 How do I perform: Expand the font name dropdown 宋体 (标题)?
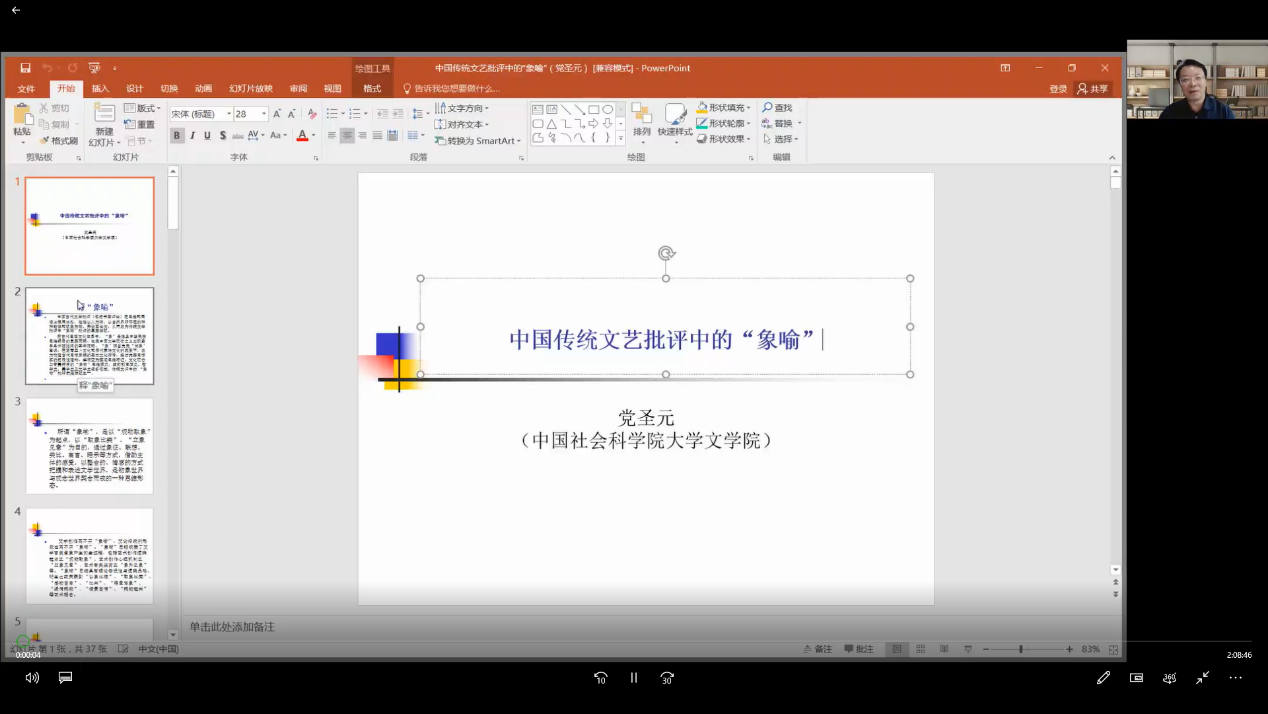click(x=228, y=114)
